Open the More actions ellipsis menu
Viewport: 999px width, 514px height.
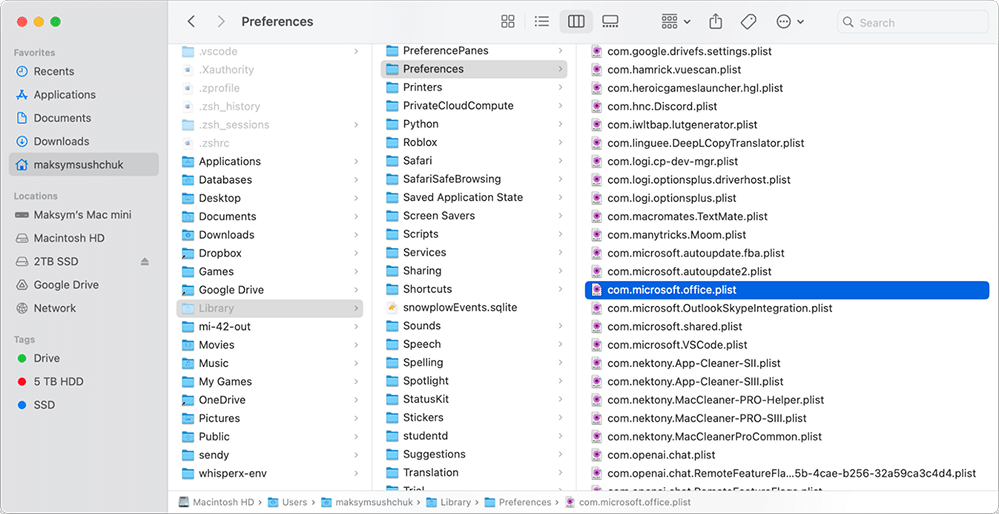[x=790, y=22]
